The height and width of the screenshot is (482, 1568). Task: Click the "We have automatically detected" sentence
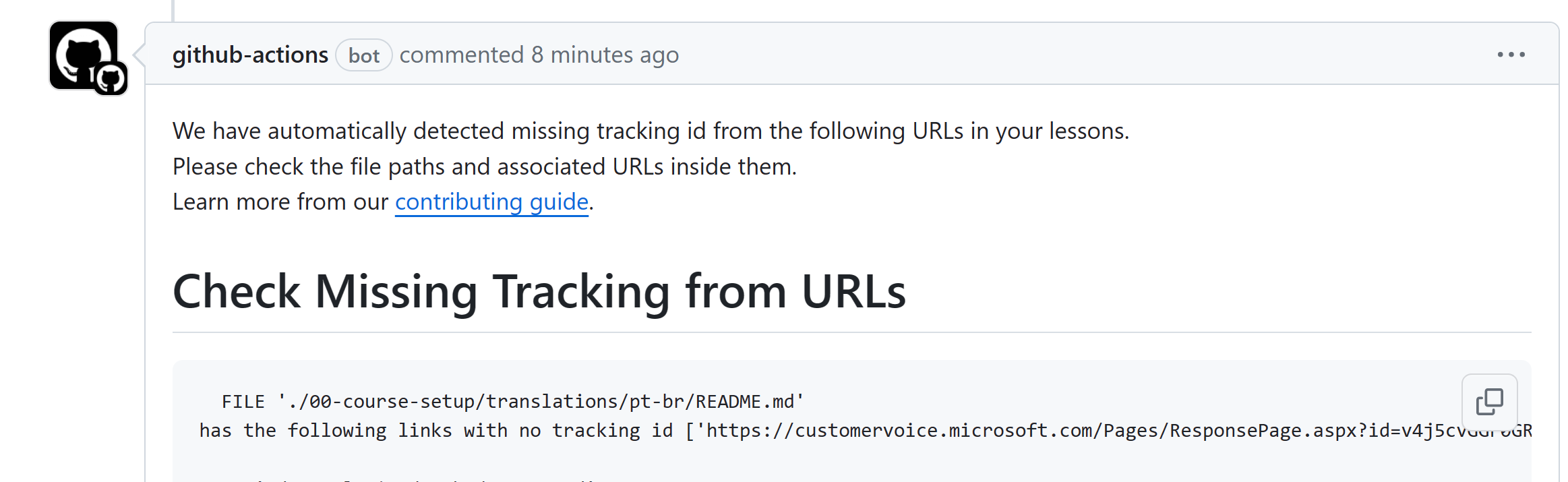(x=650, y=131)
